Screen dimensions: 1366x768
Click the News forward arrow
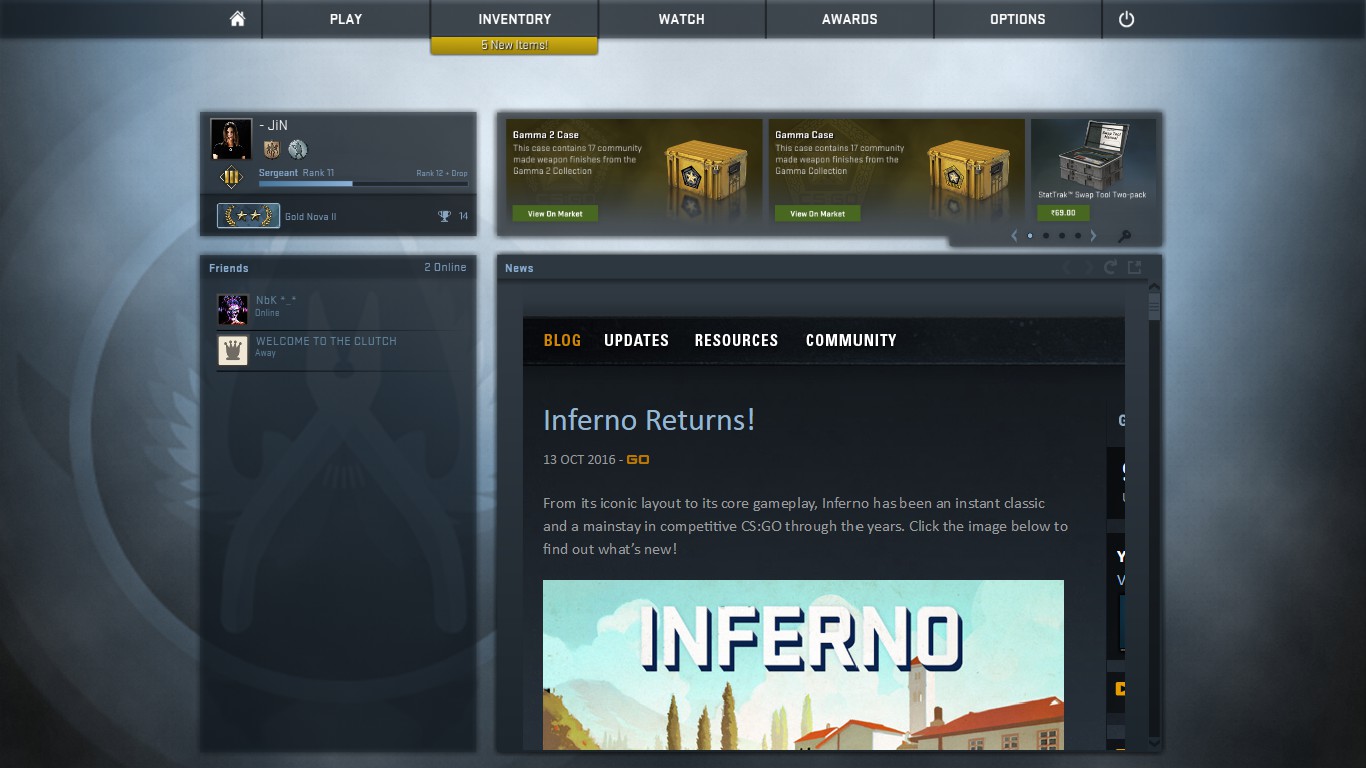click(1089, 267)
